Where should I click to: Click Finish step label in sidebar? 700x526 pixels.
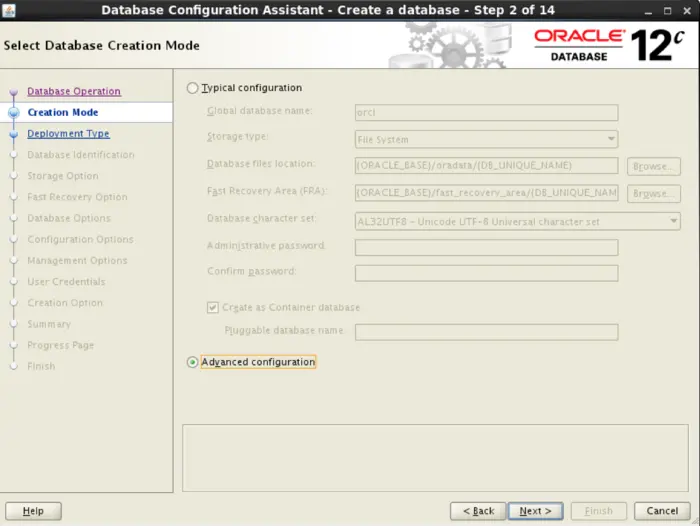pyautogui.click(x=42, y=366)
